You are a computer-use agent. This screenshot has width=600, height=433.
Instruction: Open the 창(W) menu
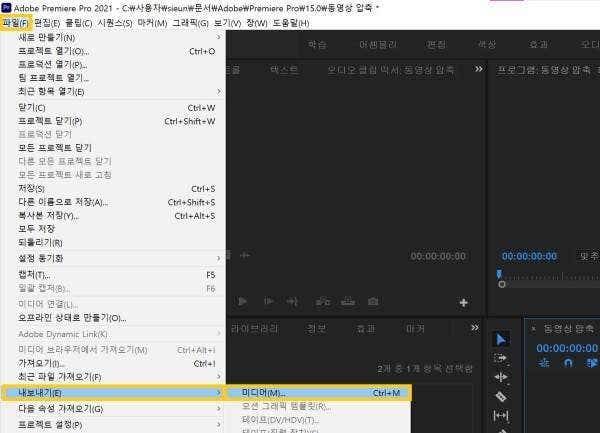coord(257,23)
